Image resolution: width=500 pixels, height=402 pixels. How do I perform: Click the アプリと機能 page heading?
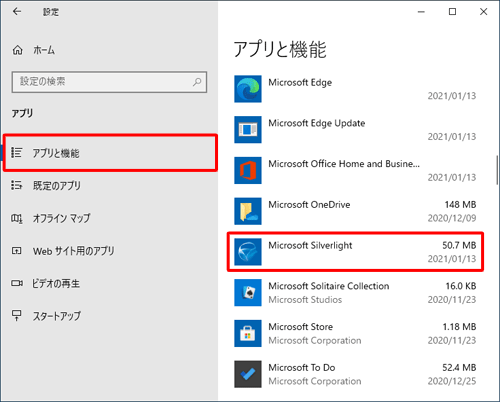coord(280,49)
